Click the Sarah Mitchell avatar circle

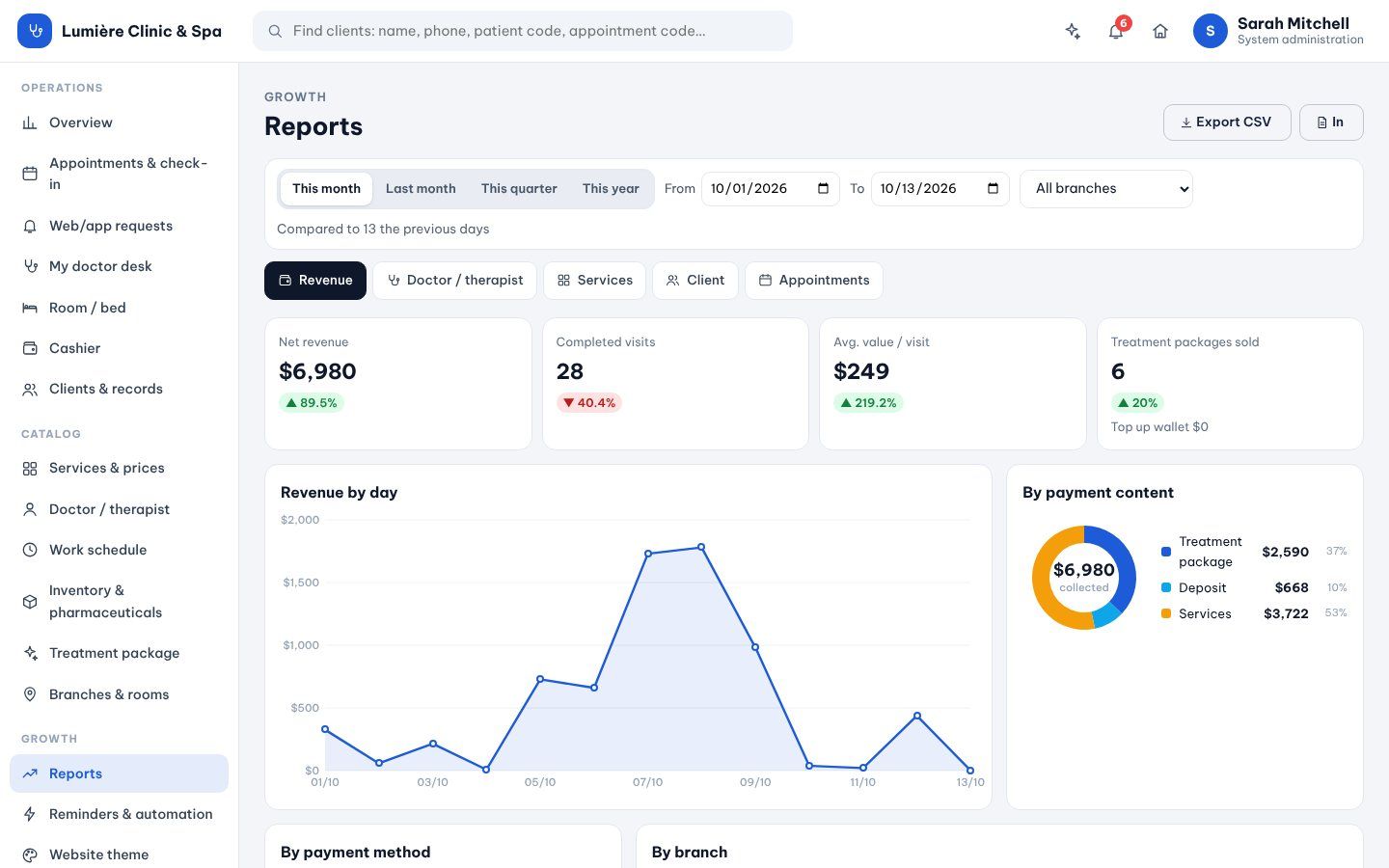(1211, 31)
